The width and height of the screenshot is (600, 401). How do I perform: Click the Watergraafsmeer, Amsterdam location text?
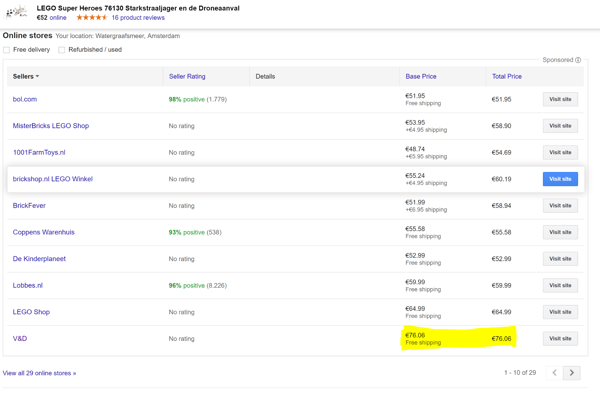tap(137, 36)
